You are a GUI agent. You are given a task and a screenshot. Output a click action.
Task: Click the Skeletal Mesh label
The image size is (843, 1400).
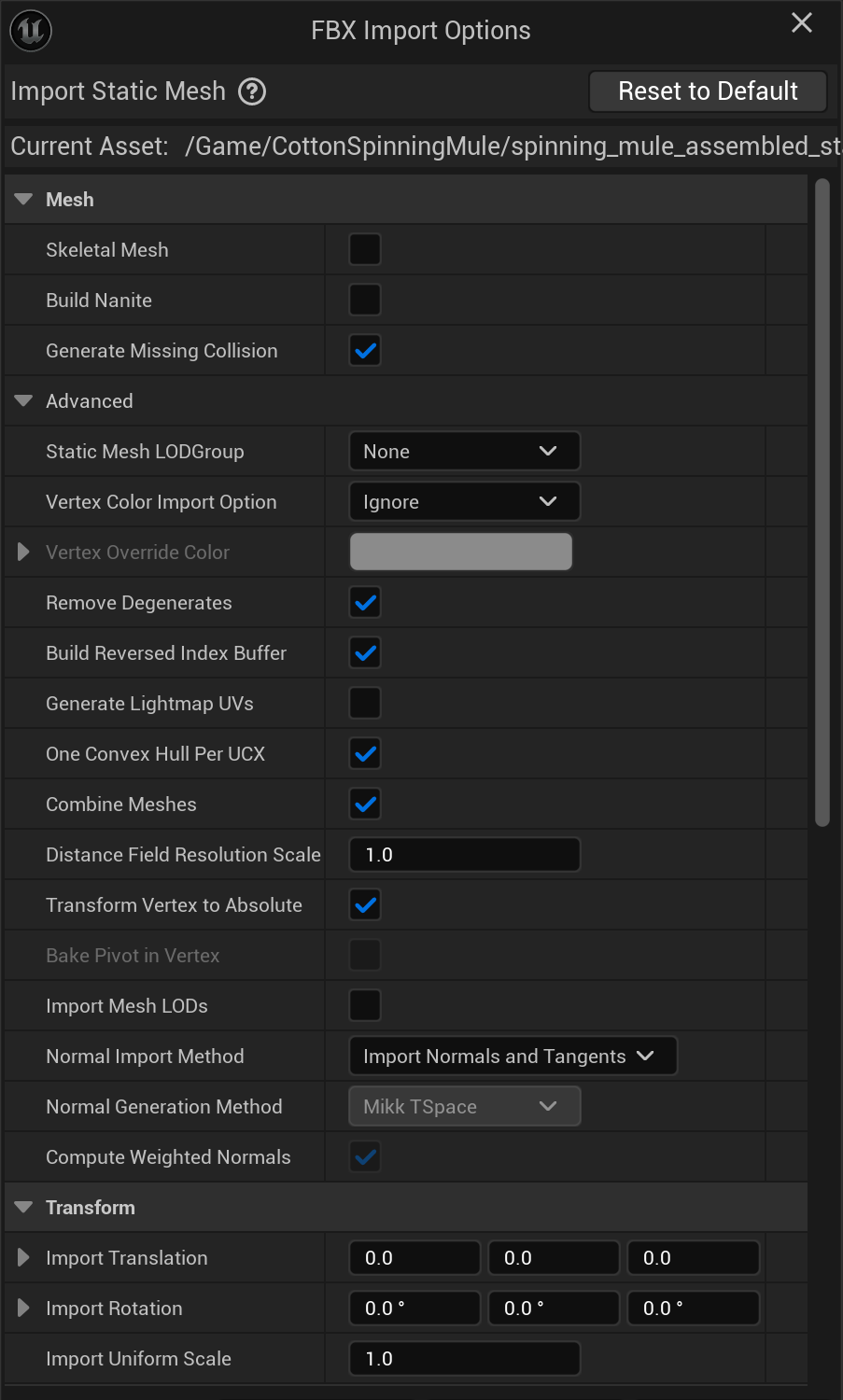(107, 250)
